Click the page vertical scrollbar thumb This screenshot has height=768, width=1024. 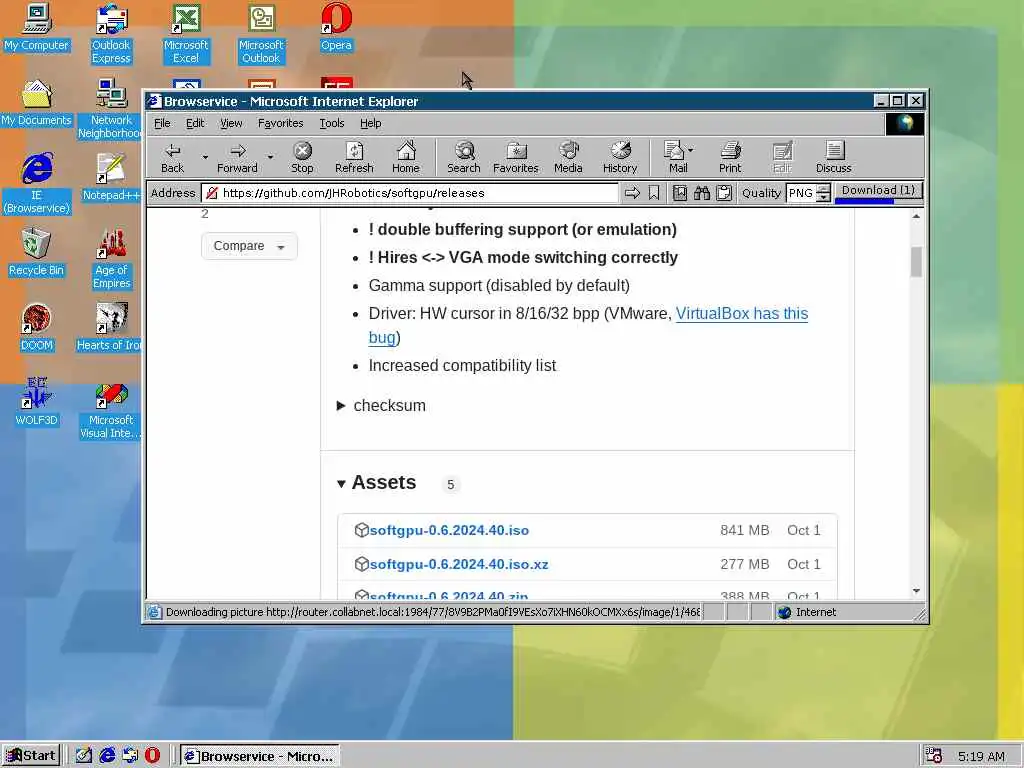916,262
